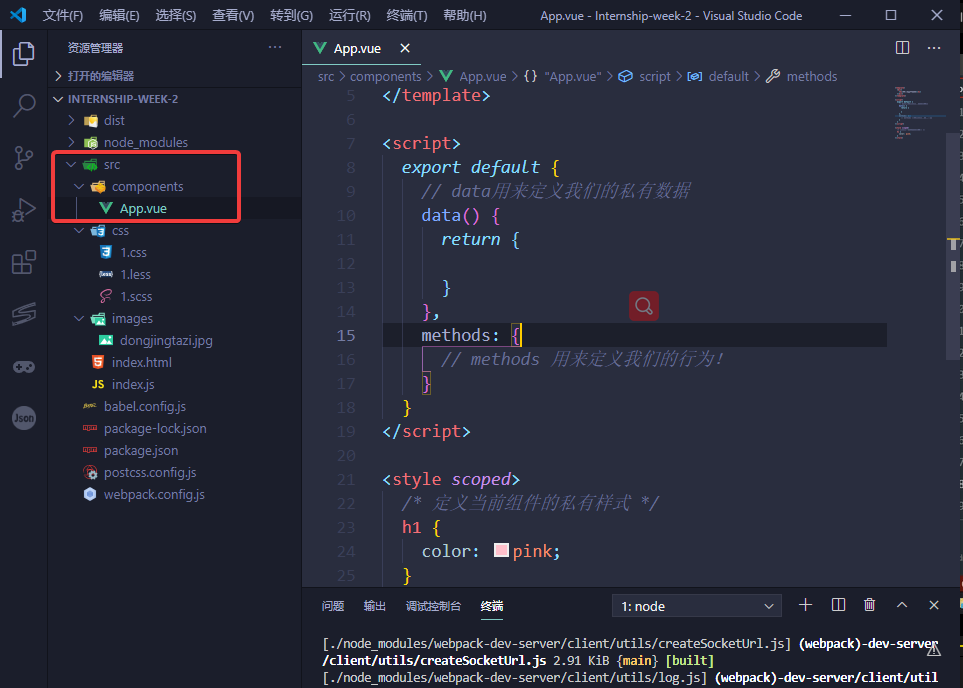Open the 转到(G) menu
Viewport: 963px width, 688px height.
(x=291, y=15)
